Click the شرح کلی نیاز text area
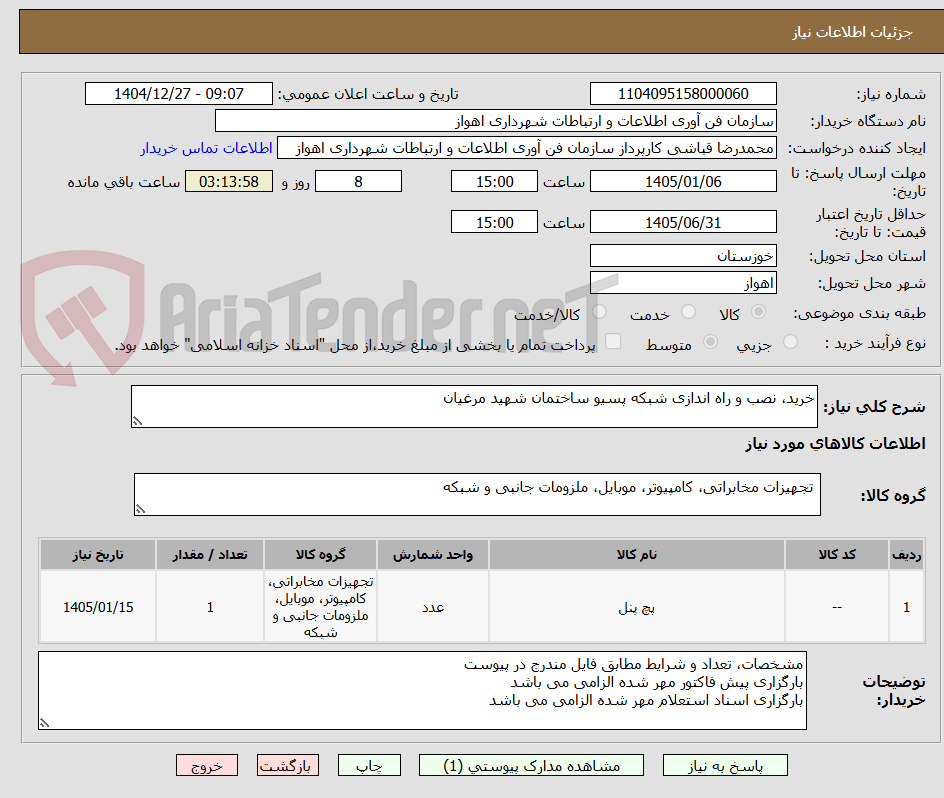 (x=474, y=407)
